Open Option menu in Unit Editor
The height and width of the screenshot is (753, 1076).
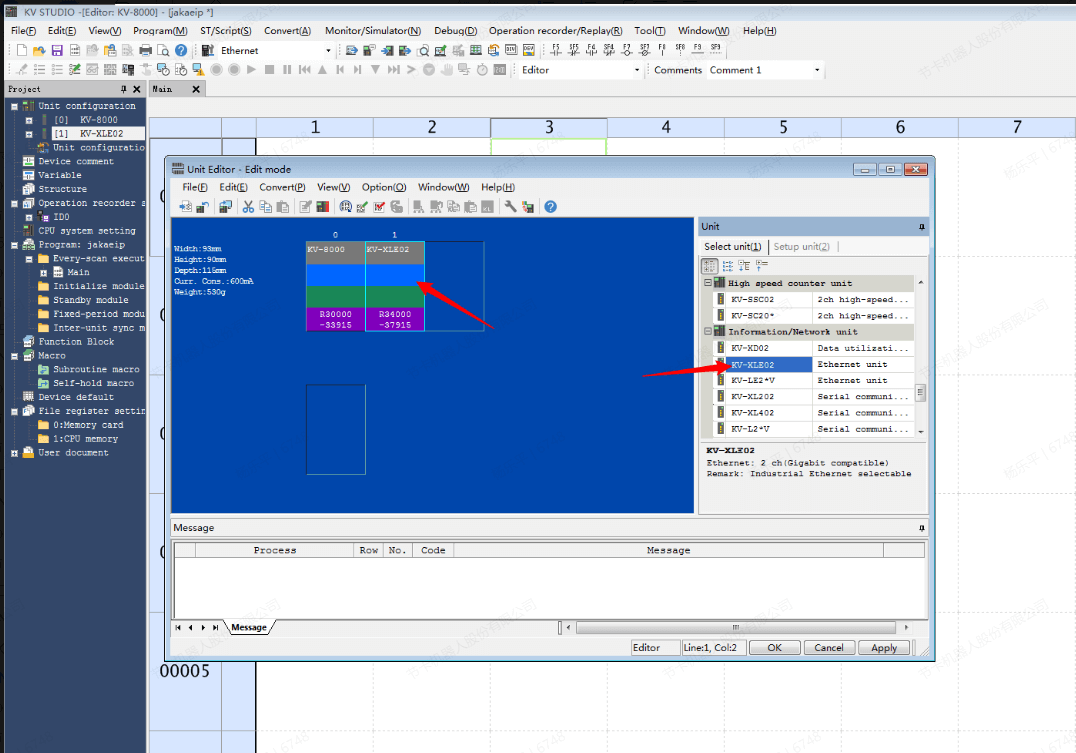(383, 187)
